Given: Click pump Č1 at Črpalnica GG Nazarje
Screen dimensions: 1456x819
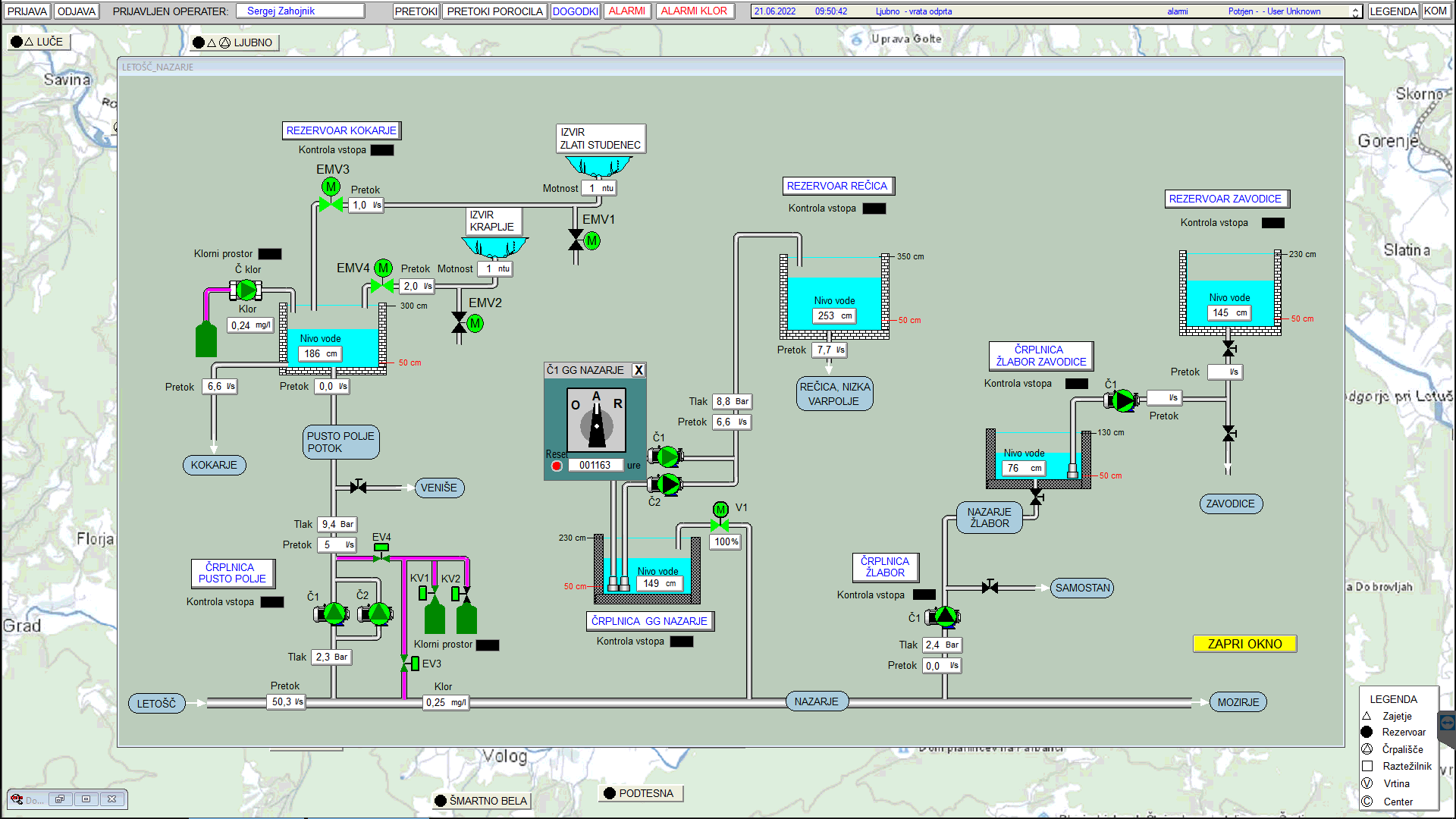Looking at the screenshot, I should [x=667, y=456].
